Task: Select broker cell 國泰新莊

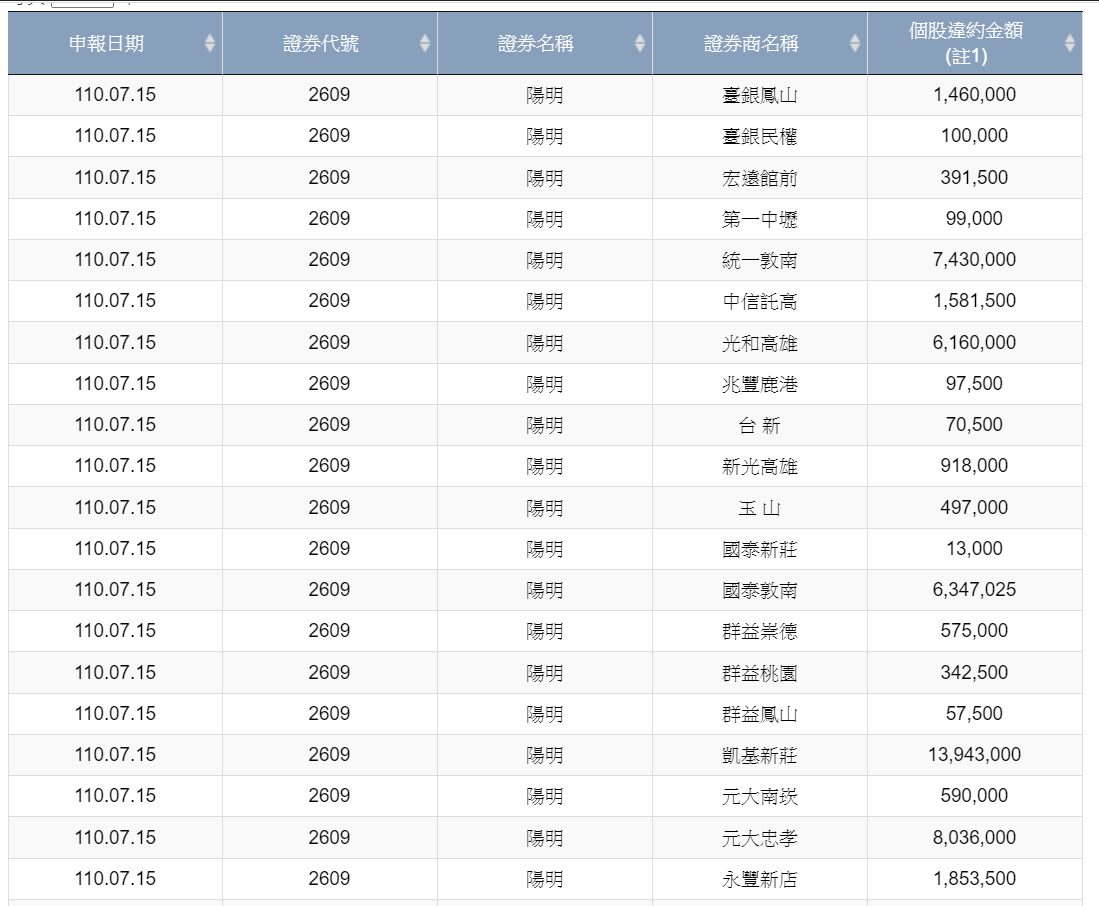Action: click(x=760, y=549)
